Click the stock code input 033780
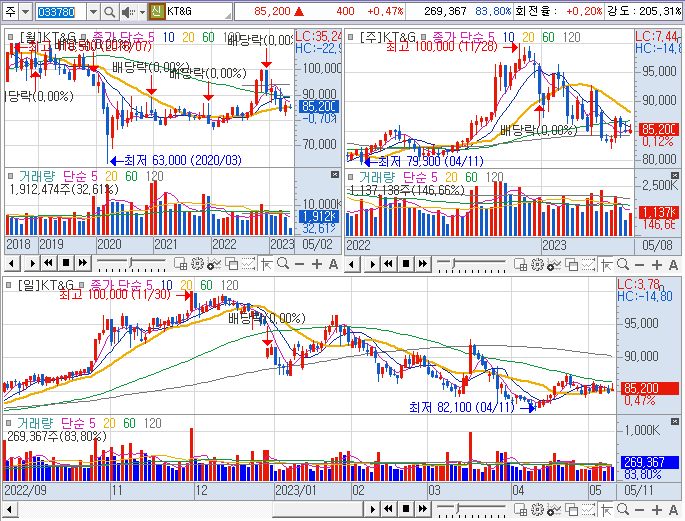This screenshot has height=521, width=685. [x=61, y=12]
